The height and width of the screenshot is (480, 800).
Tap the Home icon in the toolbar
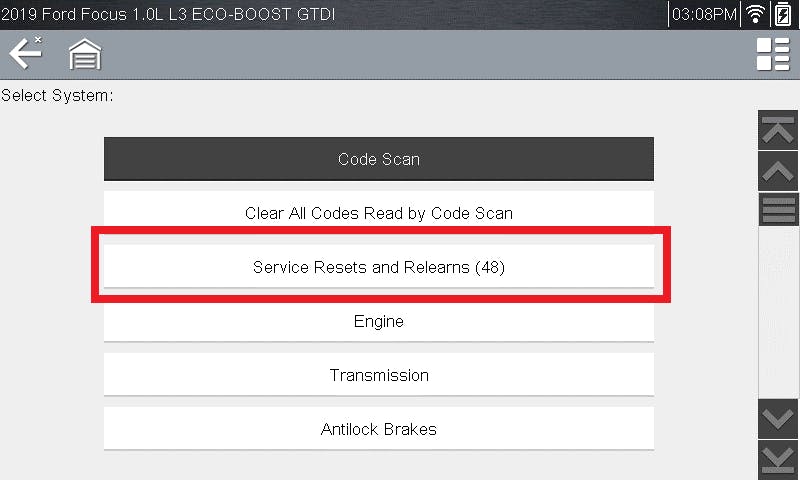tap(86, 54)
